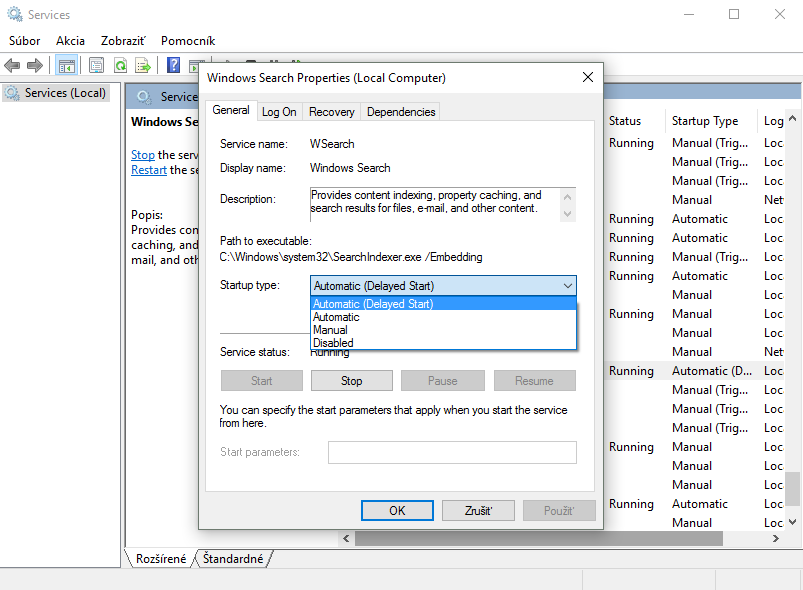
Task: Click the horizontal scrollbar thumb
Action: pyautogui.click(x=539, y=538)
